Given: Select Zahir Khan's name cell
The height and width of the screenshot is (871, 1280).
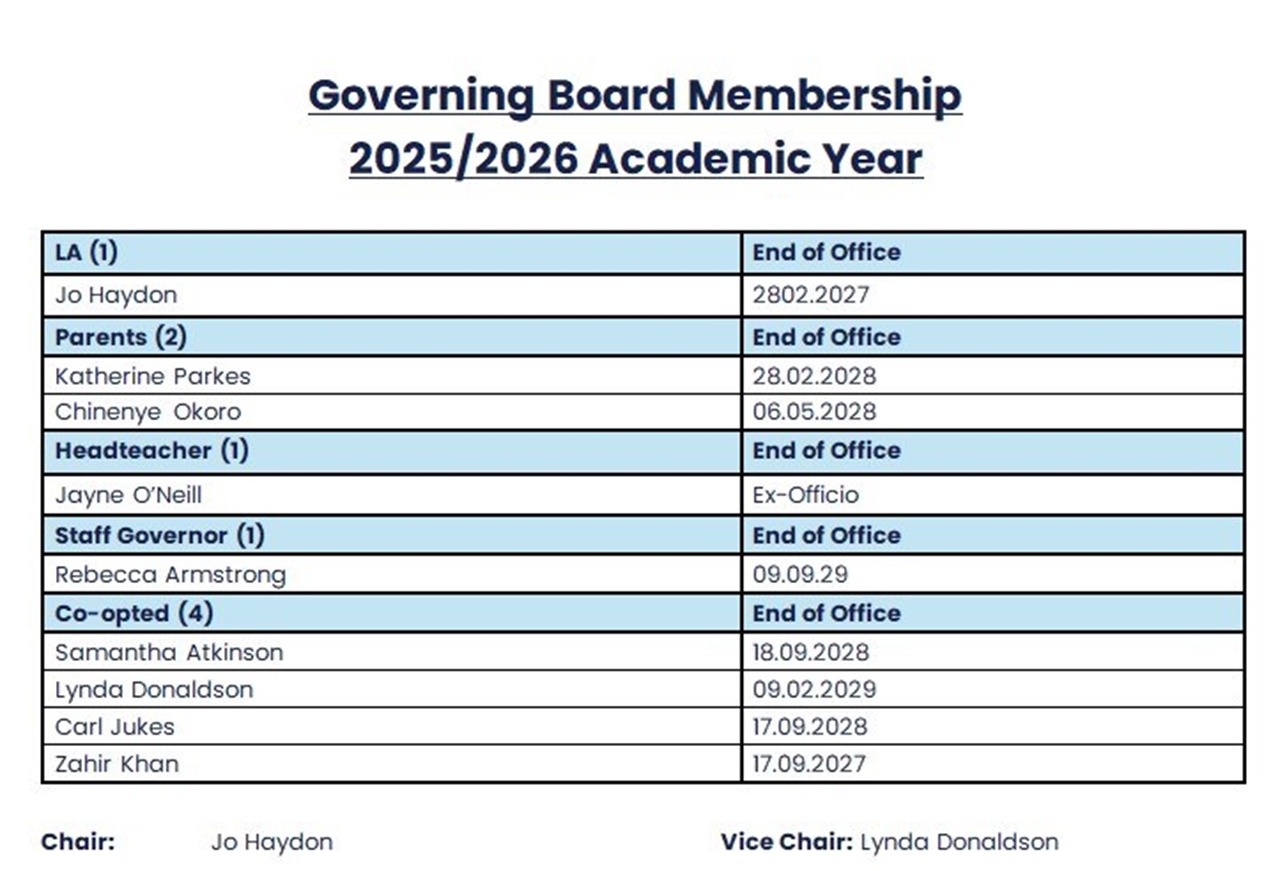Looking at the screenshot, I should (x=117, y=765).
